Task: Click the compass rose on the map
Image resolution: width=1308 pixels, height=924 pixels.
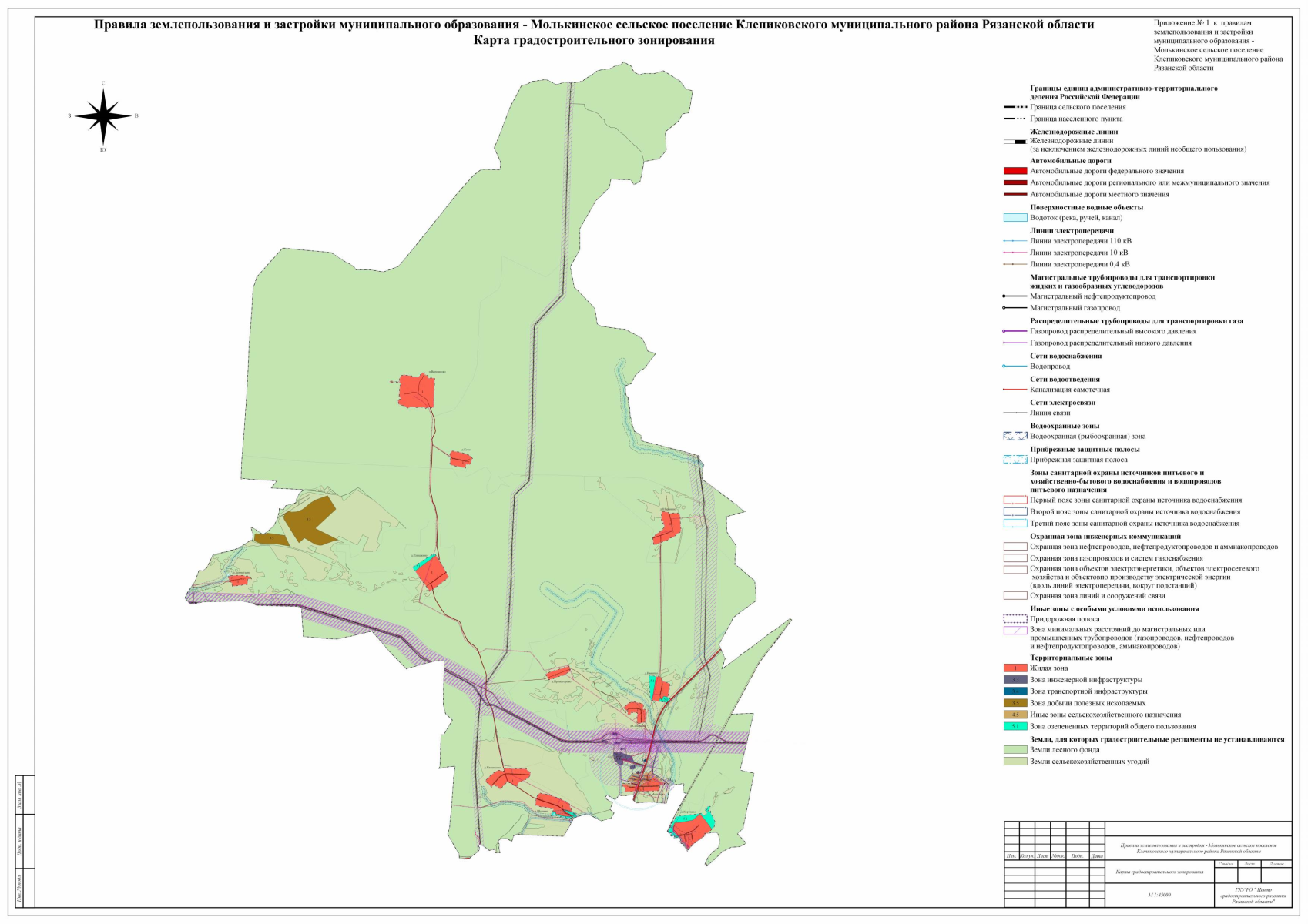Action: coord(103,117)
